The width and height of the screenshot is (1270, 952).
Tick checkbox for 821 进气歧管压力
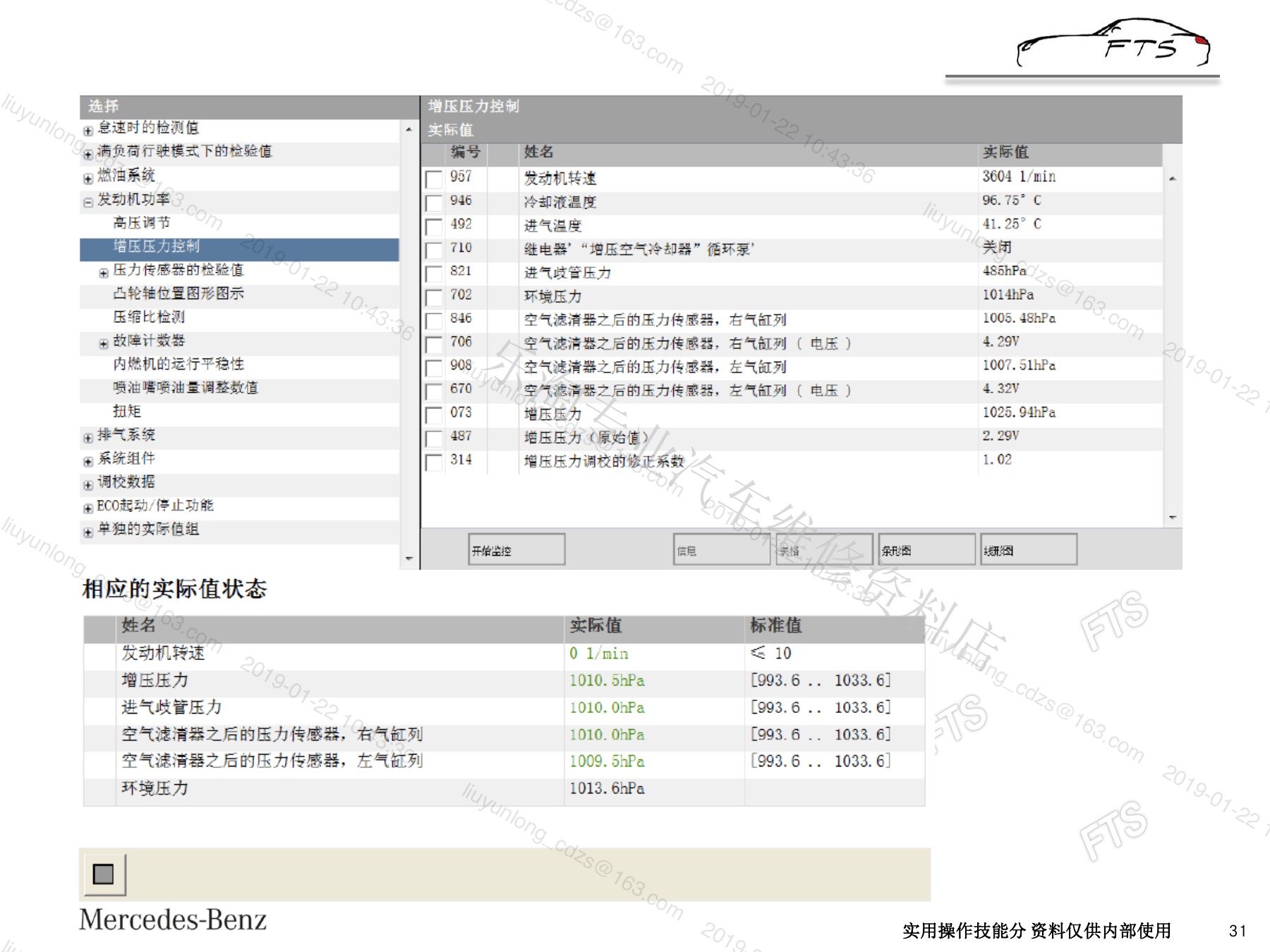point(434,274)
